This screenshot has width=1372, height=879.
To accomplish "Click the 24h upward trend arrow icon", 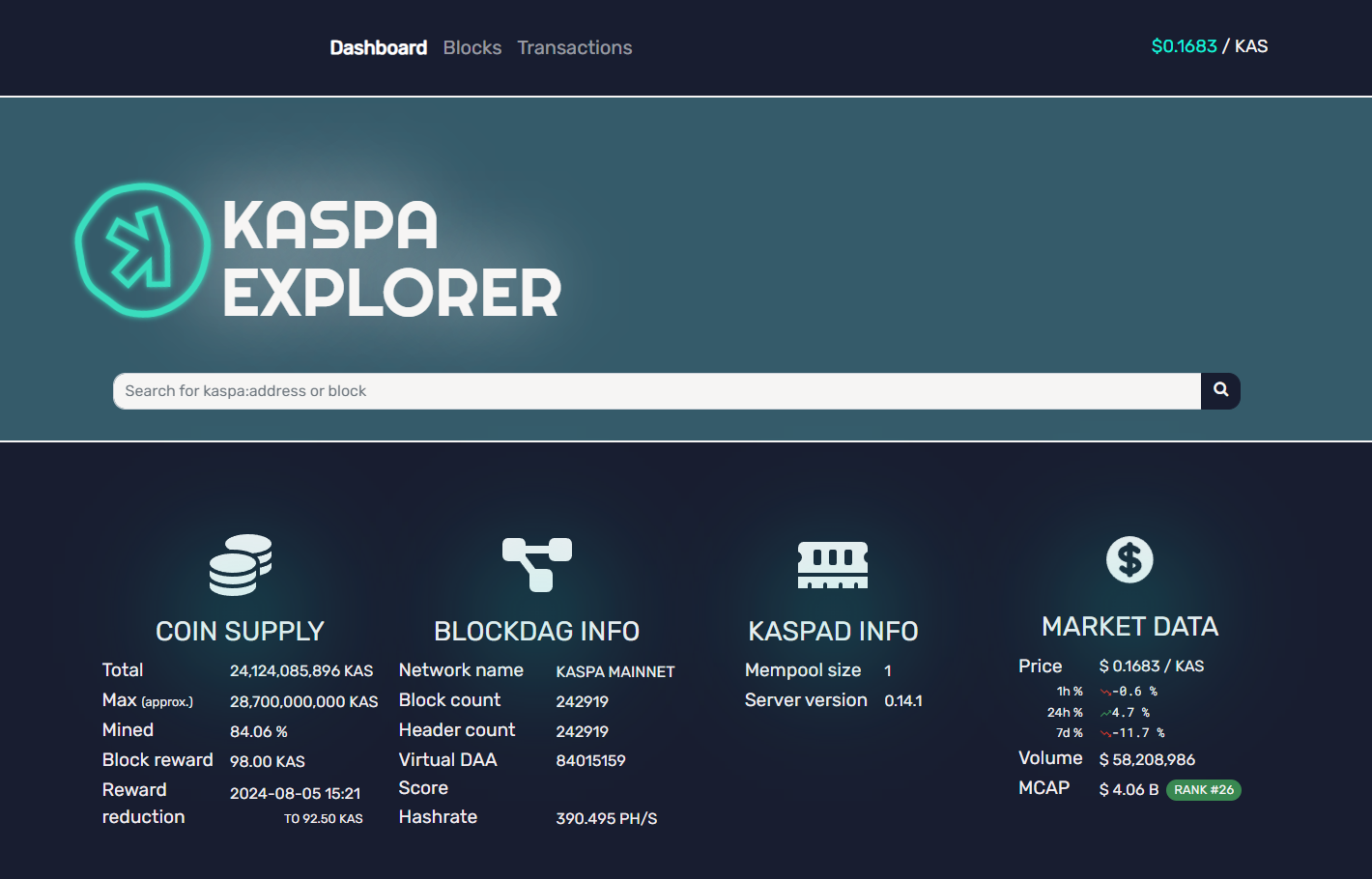I will coord(1105,713).
